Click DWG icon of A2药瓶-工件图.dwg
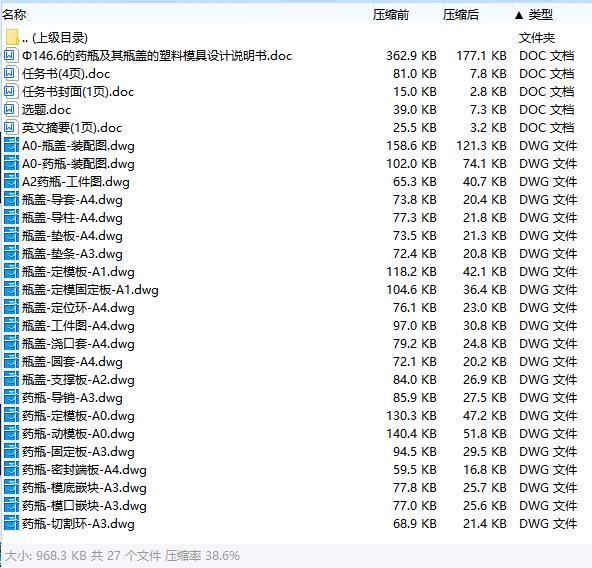 tap(11, 182)
